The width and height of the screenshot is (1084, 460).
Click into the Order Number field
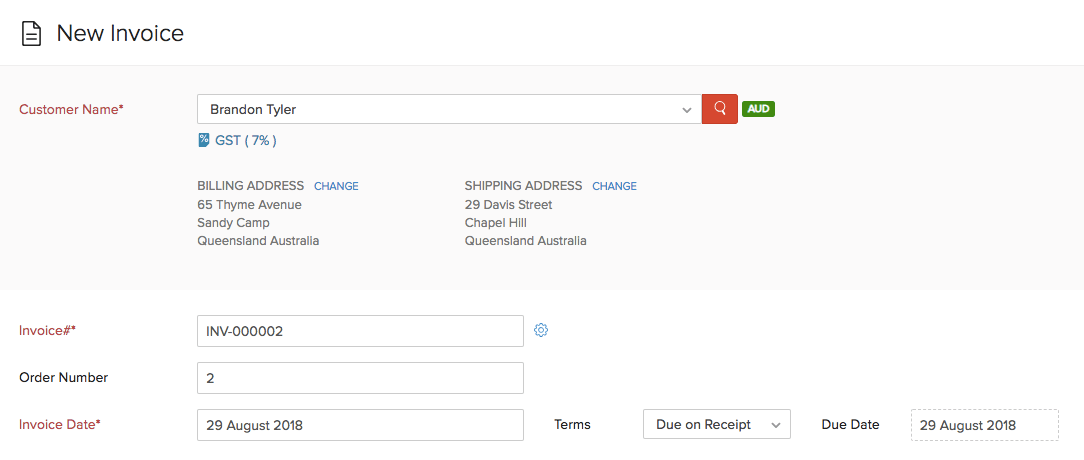[x=360, y=378]
